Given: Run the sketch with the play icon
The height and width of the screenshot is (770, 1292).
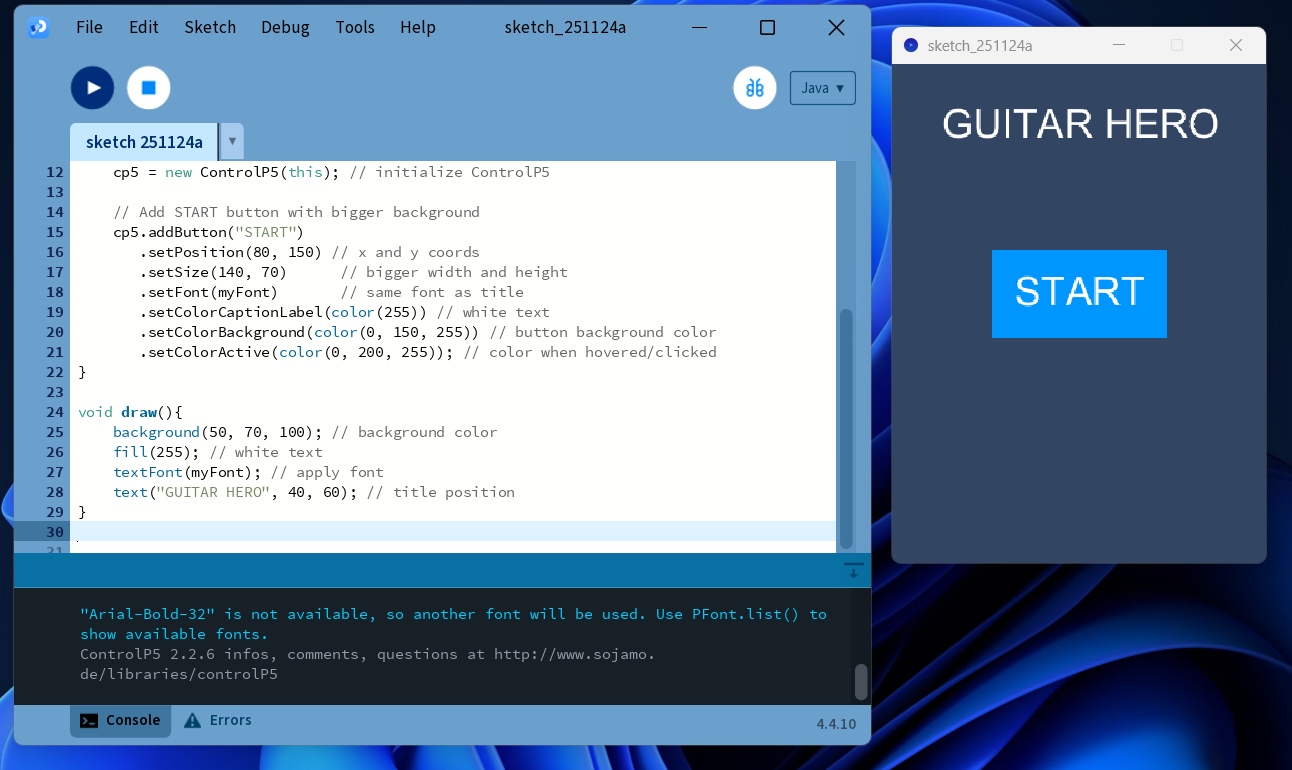Looking at the screenshot, I should [x=92, y=88].
